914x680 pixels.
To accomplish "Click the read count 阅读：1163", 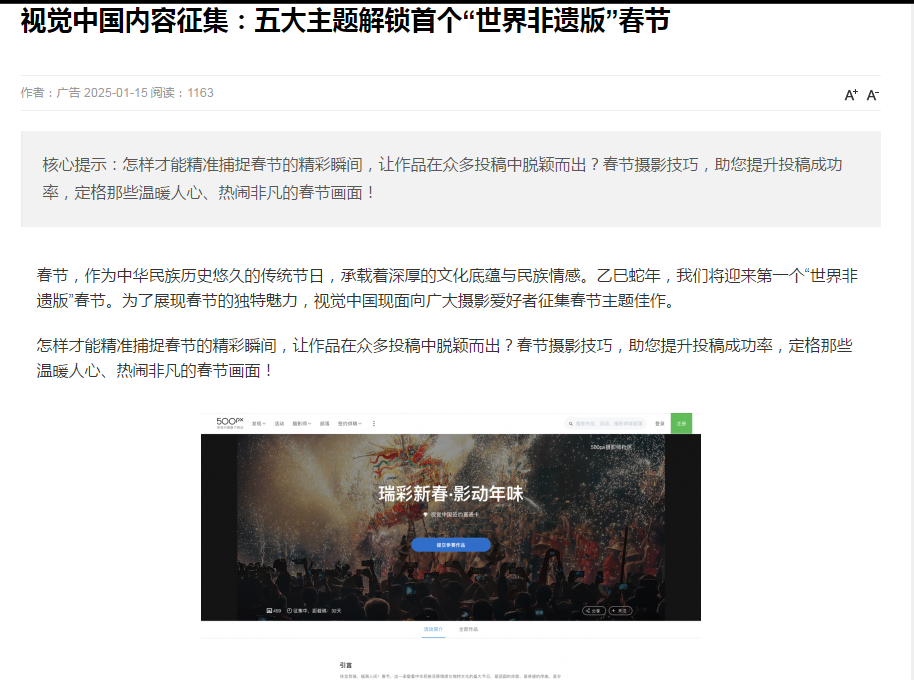I will (182, 93).
